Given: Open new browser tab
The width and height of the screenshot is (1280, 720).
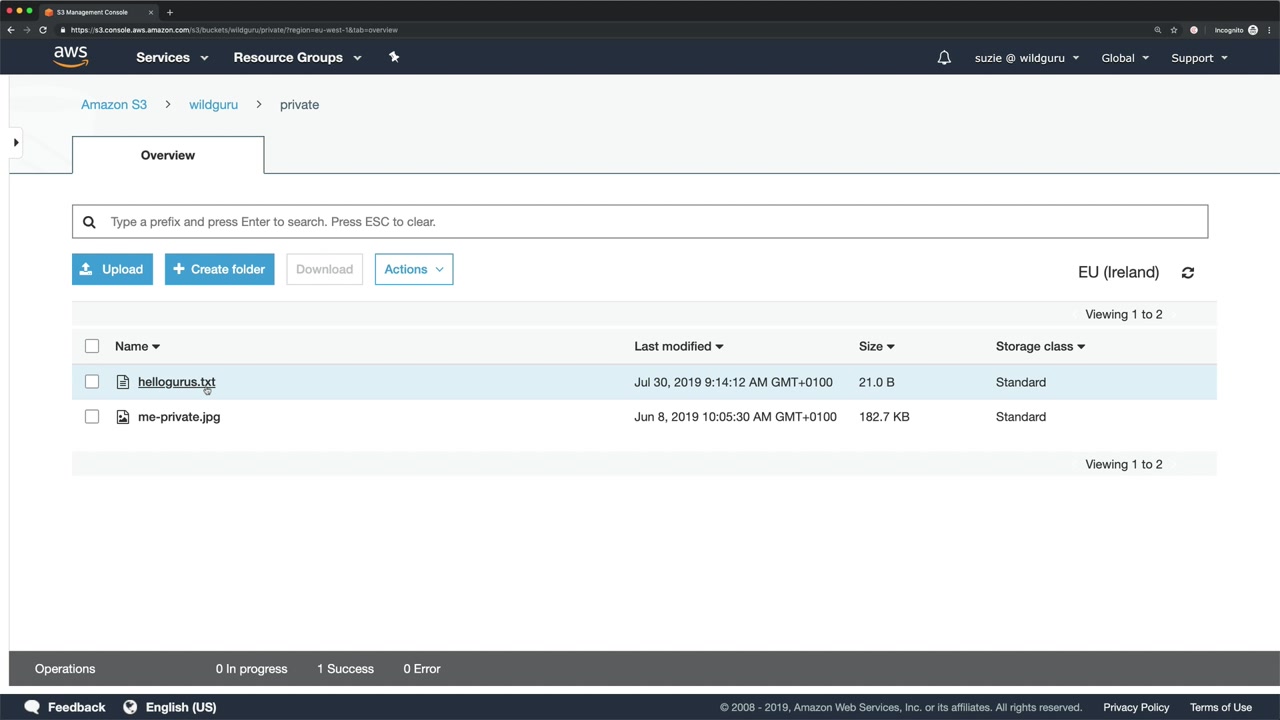Looking at the screenshot, I should (170, 12).
